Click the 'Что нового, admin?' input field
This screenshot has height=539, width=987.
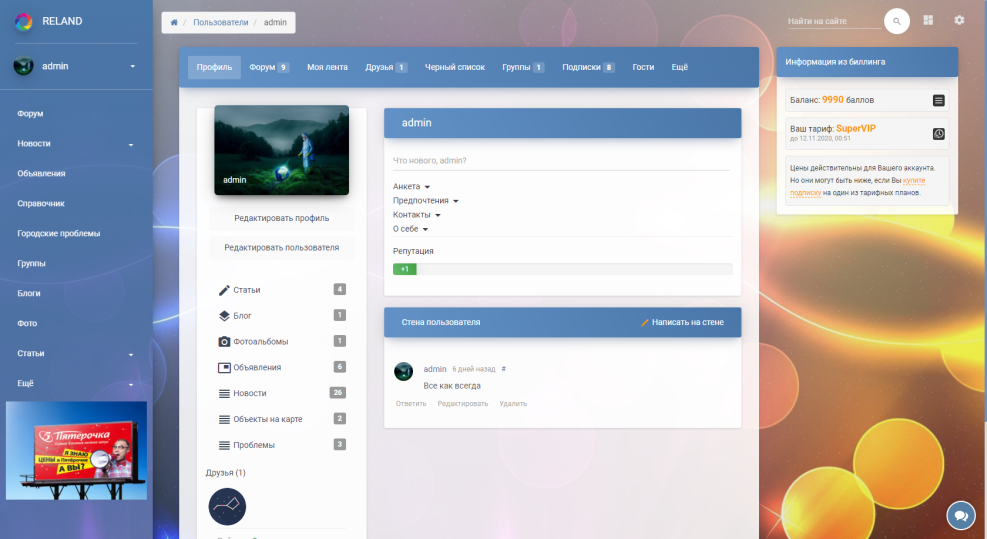(561, 160)
